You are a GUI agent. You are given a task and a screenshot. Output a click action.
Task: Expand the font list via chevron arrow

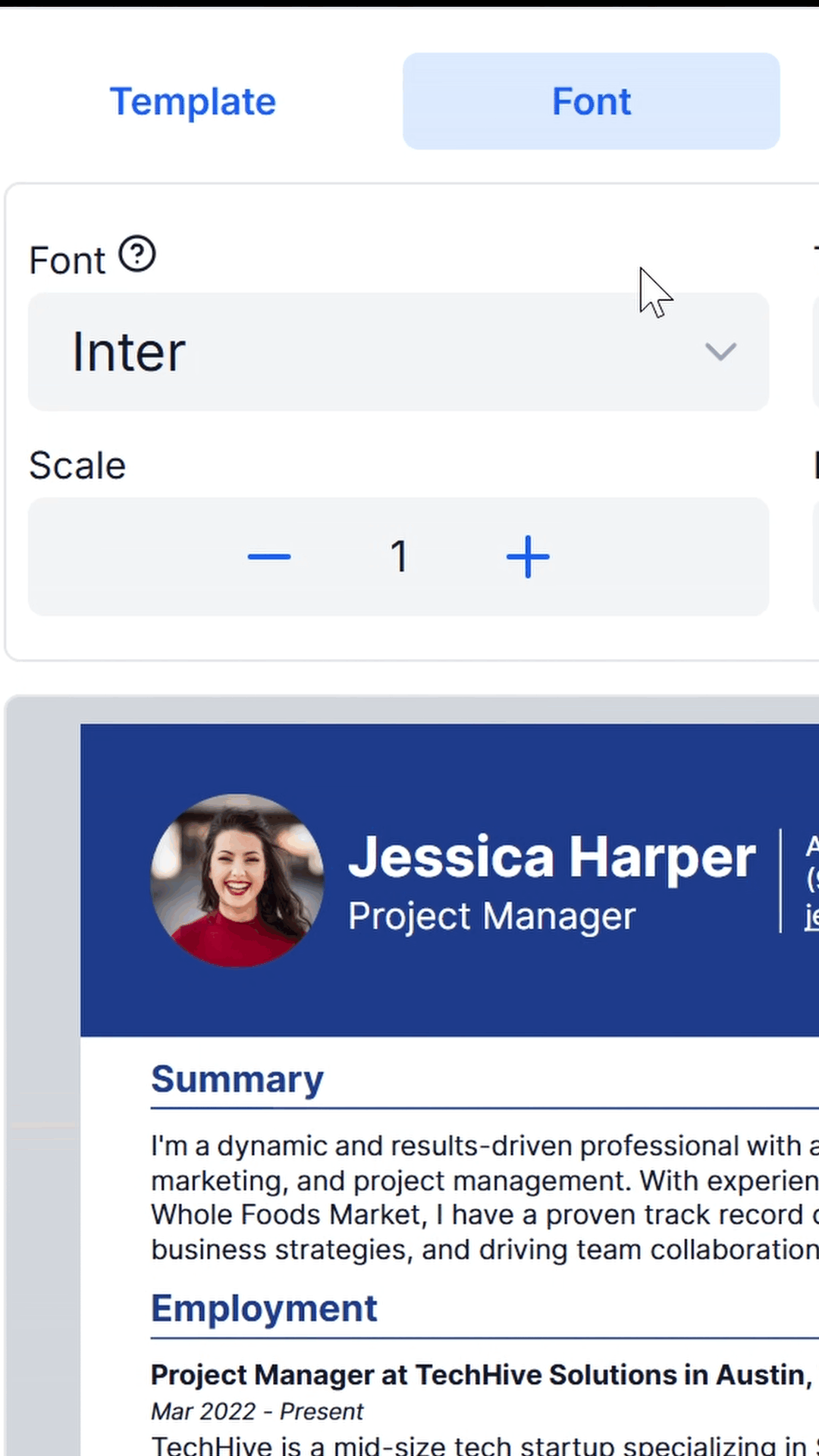[x=720, y=352]
